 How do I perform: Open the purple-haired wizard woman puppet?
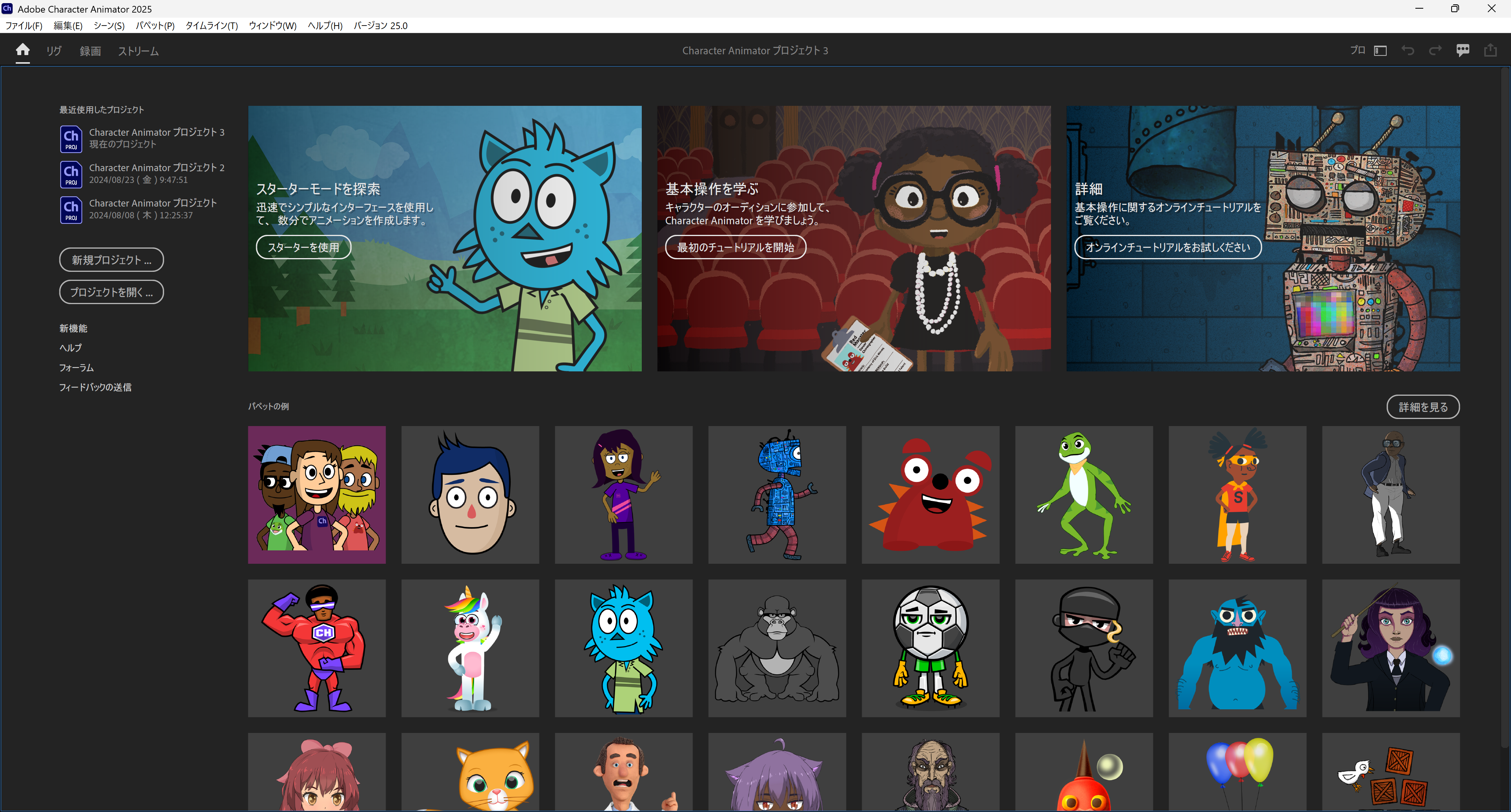(1391, 648)
